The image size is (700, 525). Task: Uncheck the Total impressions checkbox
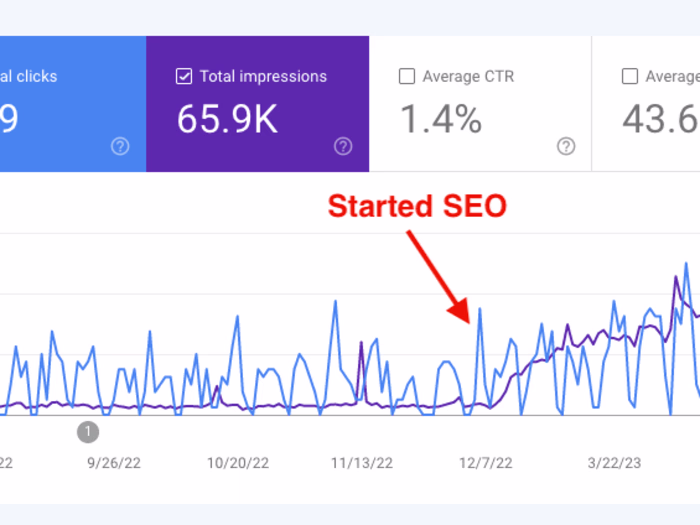[x=183, y=76]
